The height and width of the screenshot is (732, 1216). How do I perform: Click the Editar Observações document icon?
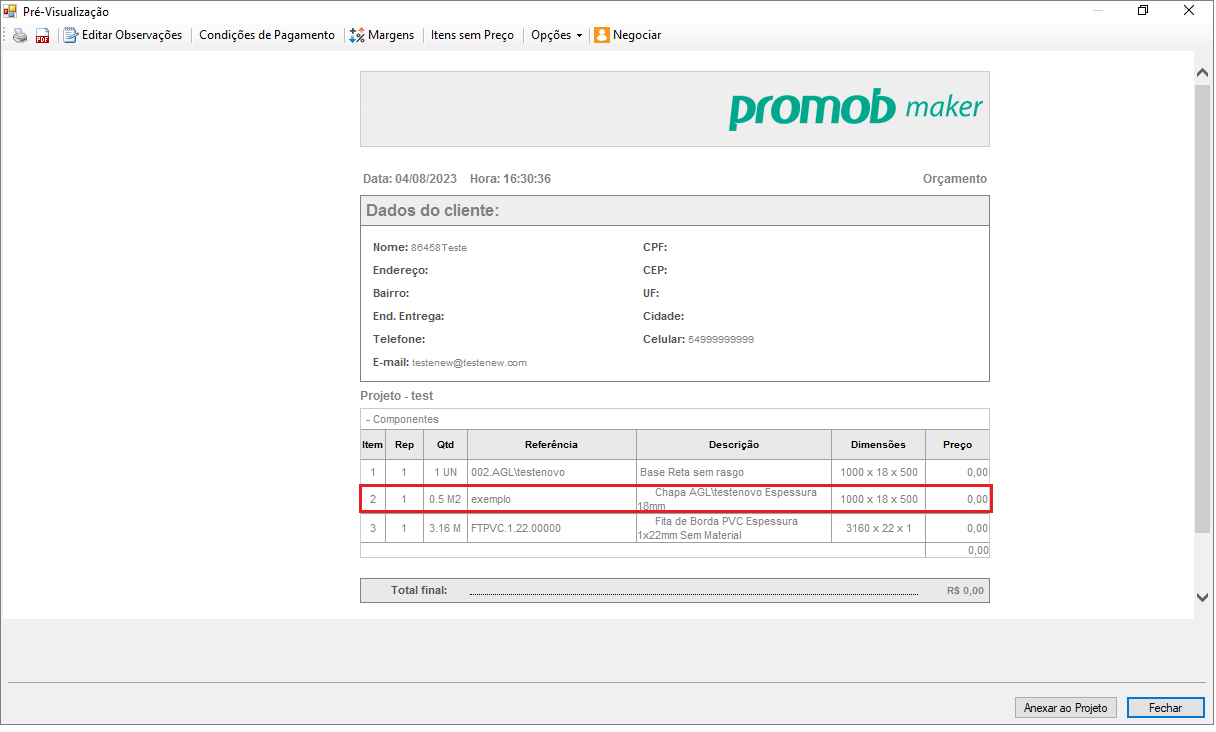[x=71, y=35]
